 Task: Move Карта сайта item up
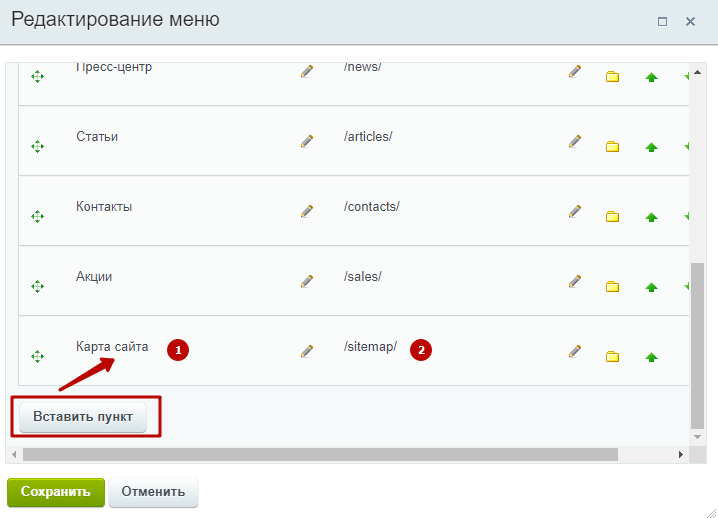[x=651, y=357]
